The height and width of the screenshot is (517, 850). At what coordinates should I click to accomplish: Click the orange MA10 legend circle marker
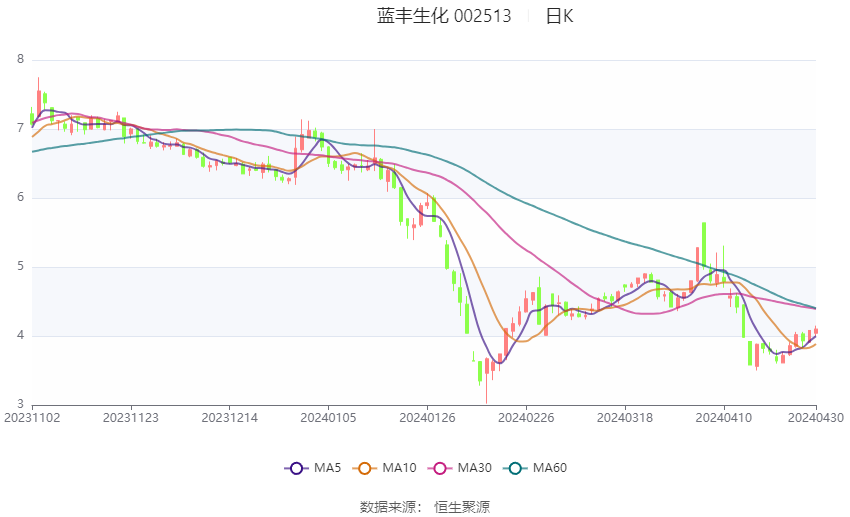365,468
